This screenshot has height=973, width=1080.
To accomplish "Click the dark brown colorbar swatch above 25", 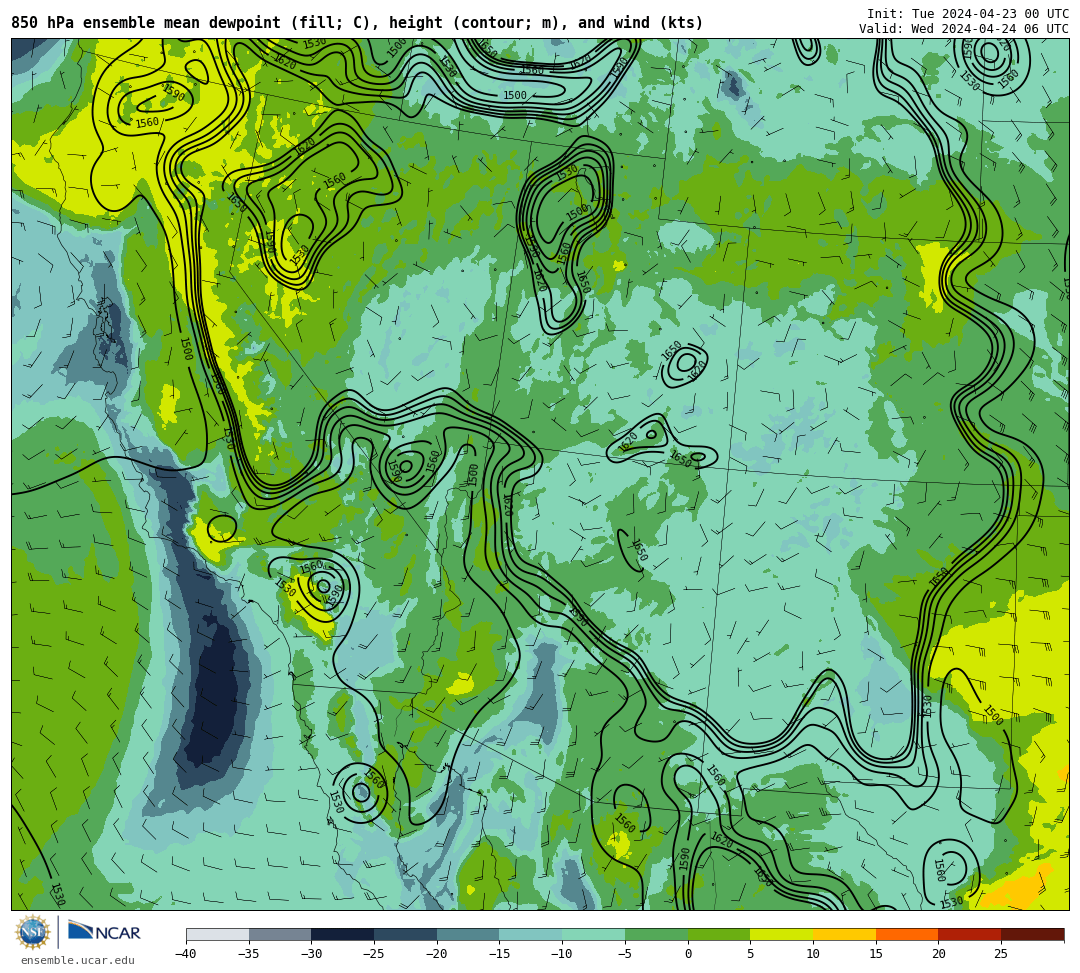I will tap(1032, 934).
